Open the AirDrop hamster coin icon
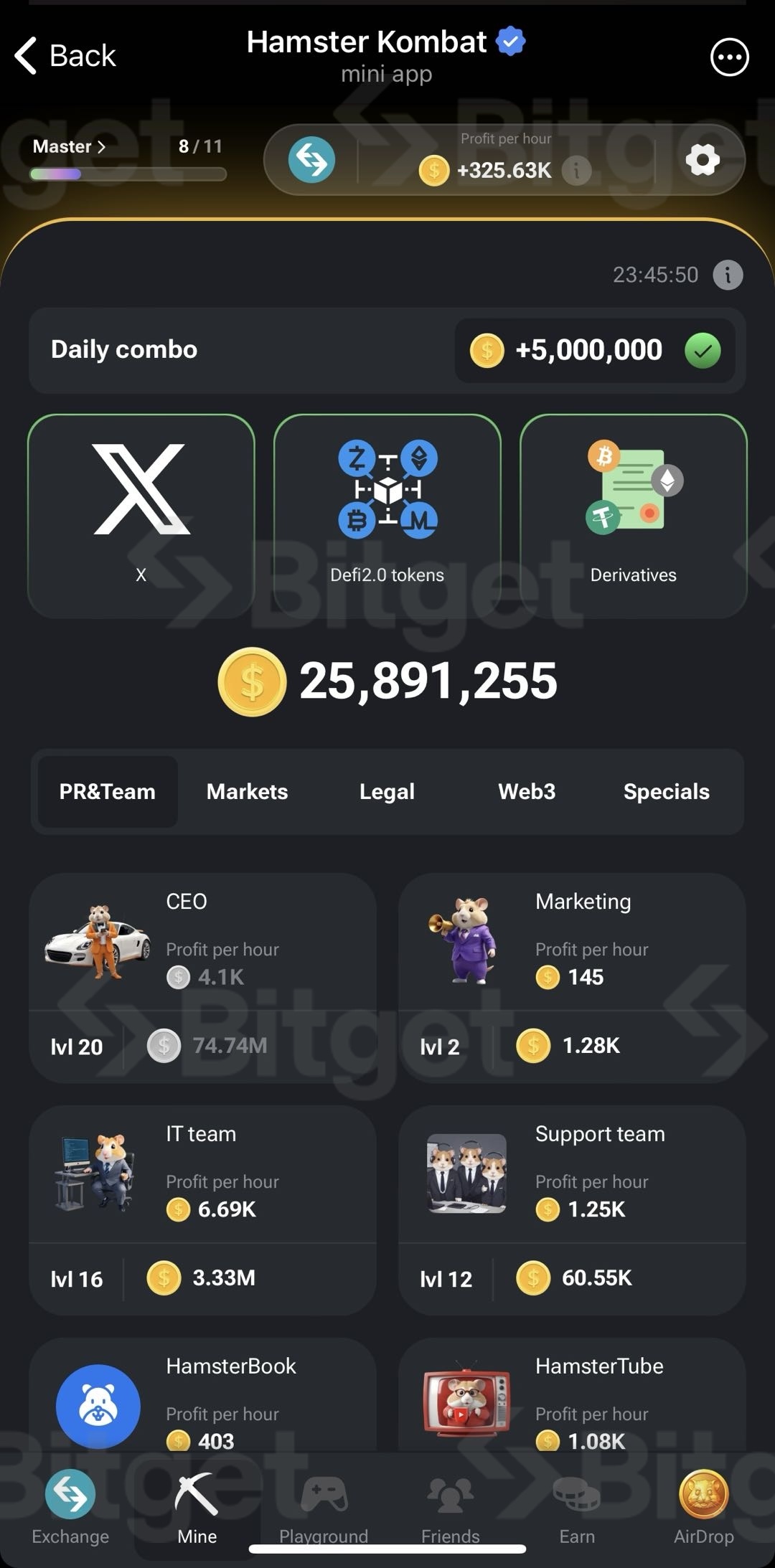This screenshot has height=1568, width=775. click(x=703, y=1494)
